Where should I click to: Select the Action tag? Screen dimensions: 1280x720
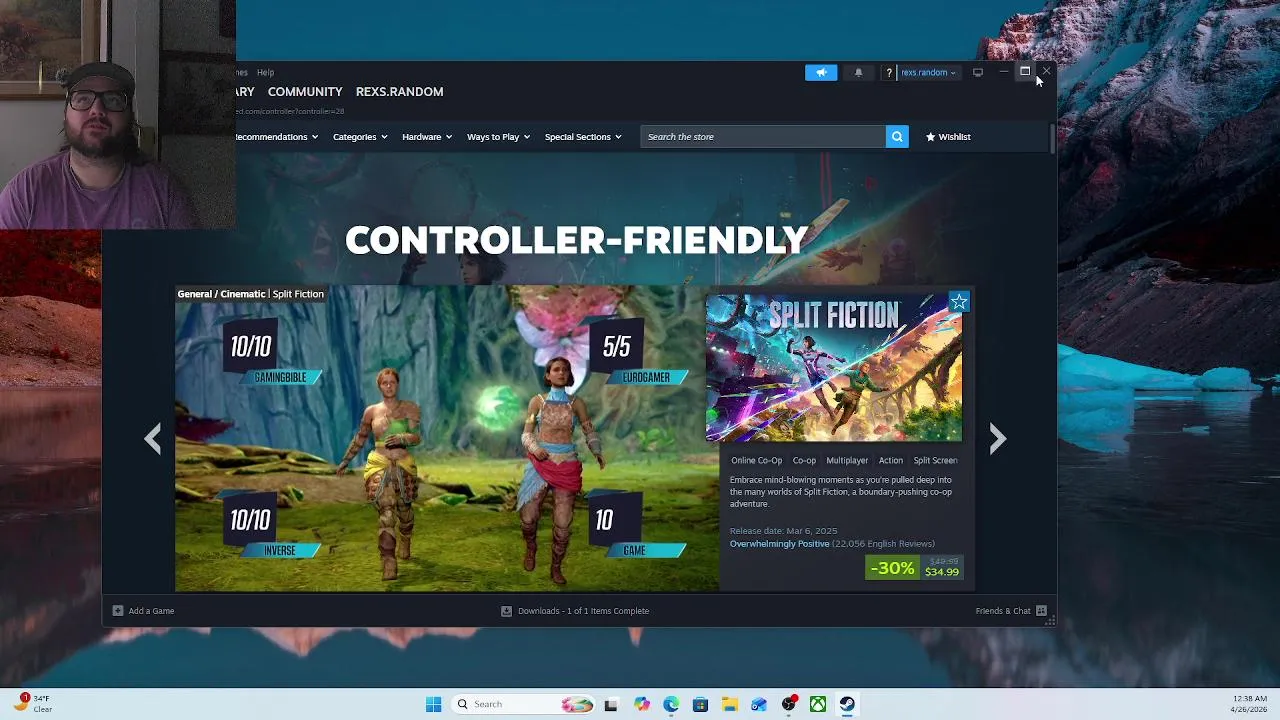(x=890, y=460)
